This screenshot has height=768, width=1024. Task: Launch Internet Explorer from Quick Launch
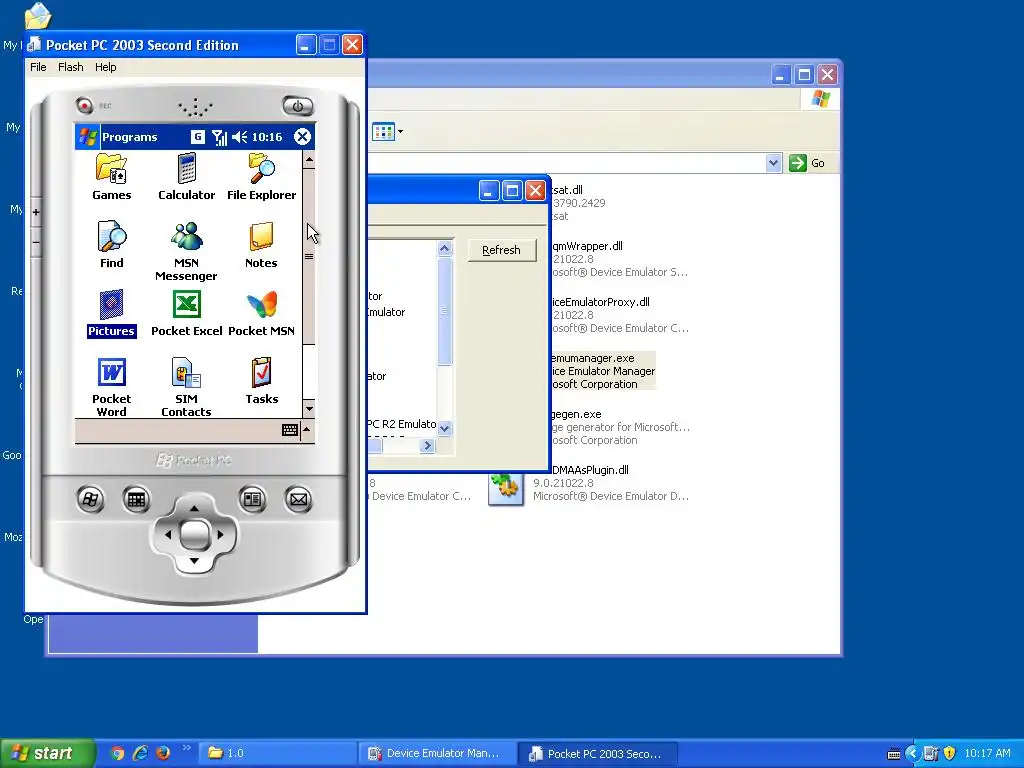click(x=140, y=753)
